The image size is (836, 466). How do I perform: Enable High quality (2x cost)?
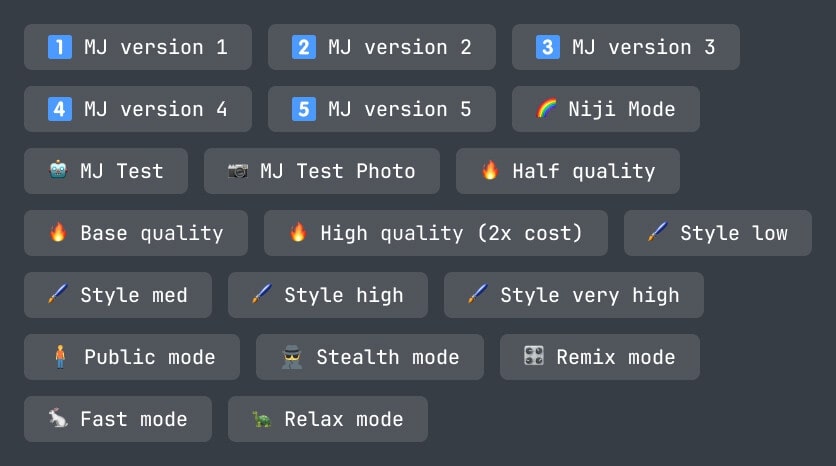click(x=436, y=233)
